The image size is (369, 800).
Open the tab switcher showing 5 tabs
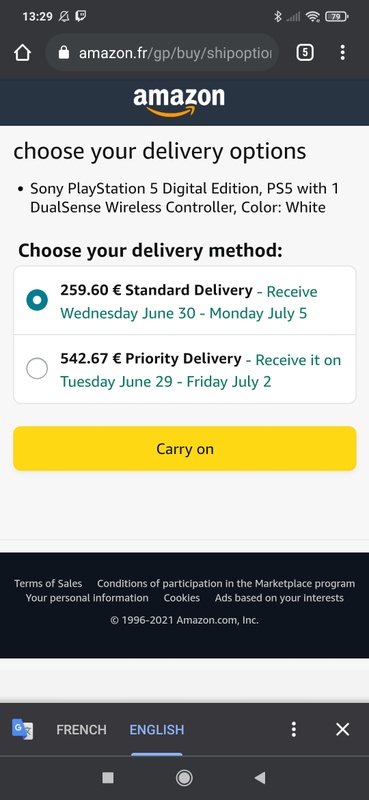click(x=305, y=53)
